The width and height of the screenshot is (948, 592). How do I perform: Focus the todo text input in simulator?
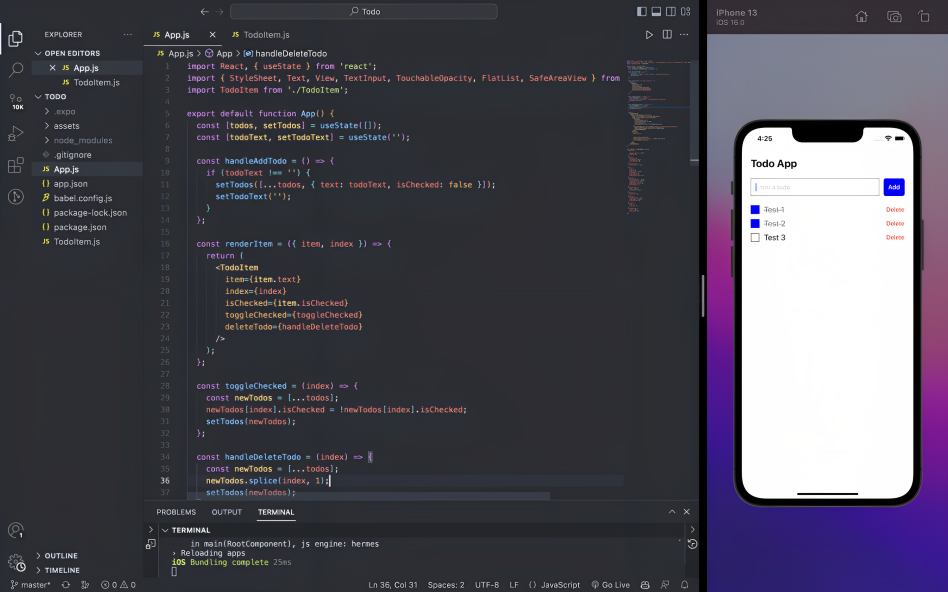pos(814,187)
